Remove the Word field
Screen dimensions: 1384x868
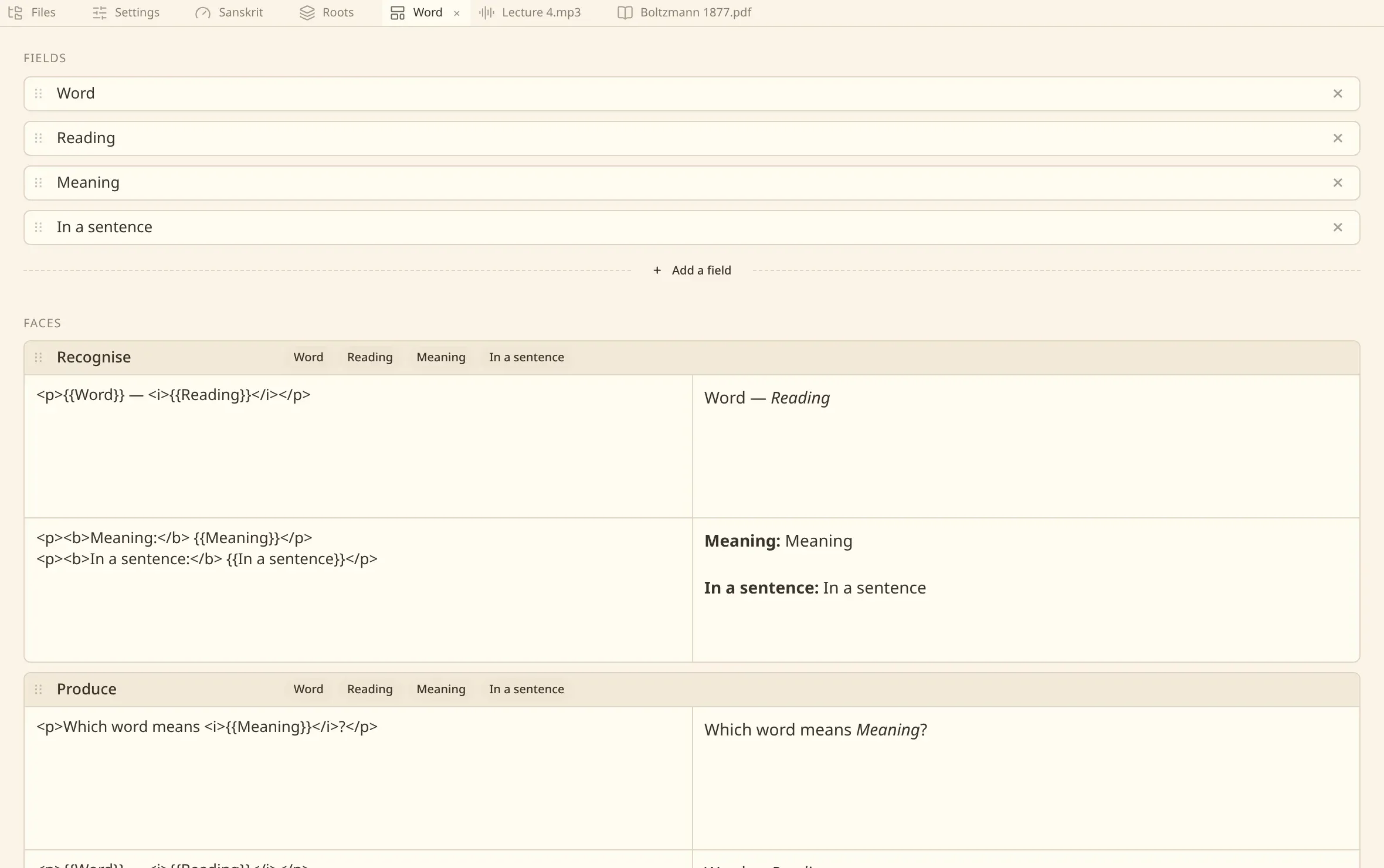(x=1338, y=94)
